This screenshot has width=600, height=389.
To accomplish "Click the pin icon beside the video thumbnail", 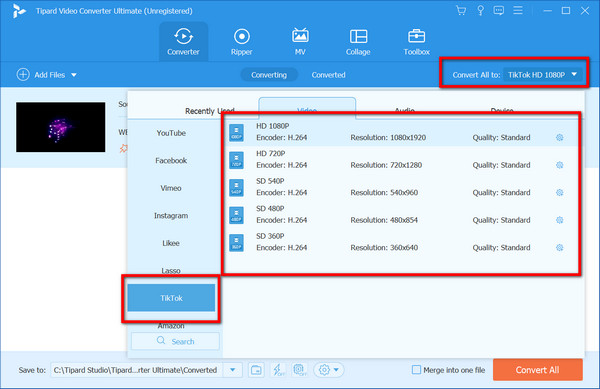I will coord(123,148).
